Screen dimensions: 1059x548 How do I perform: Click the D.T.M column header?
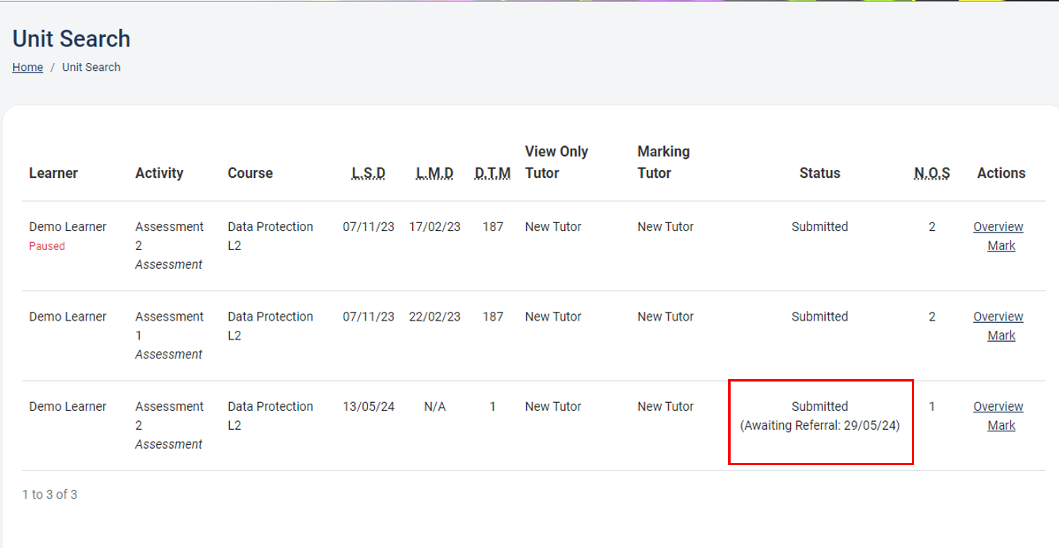tap(492, 173)
